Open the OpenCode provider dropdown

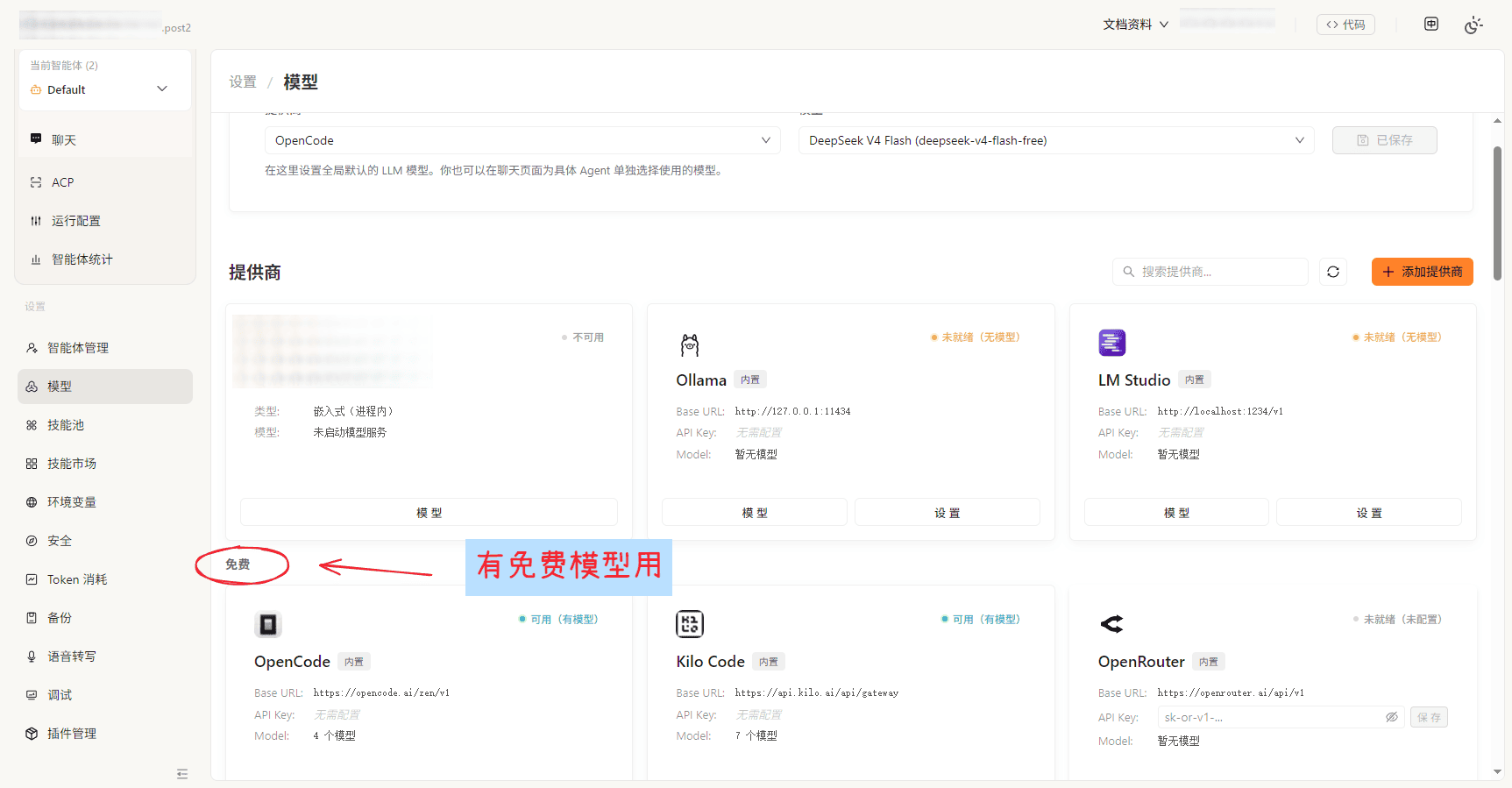[522, 140]
